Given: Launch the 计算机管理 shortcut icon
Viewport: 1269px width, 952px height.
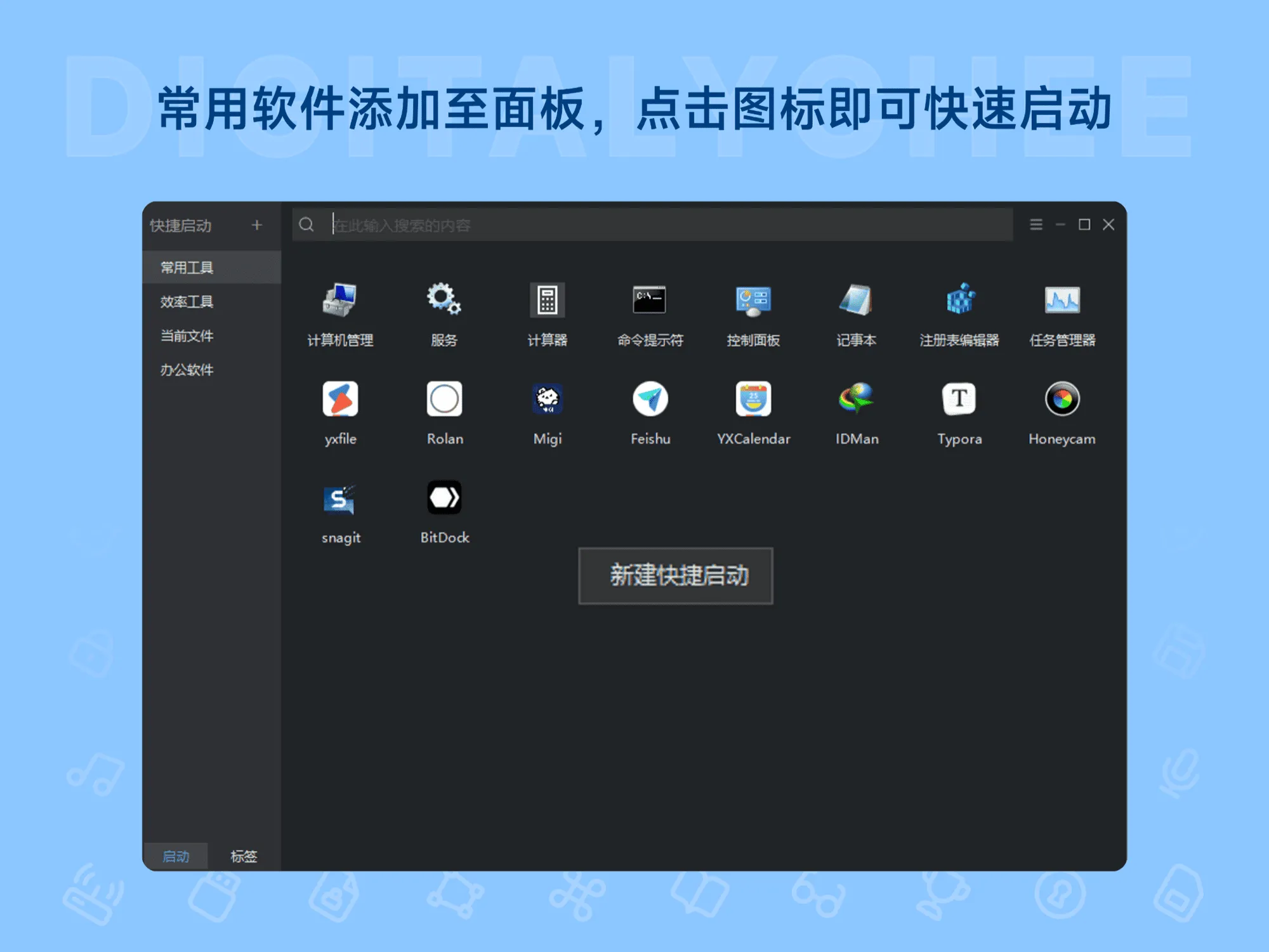Looking at the screenshot, I should pyautogui.click(x=339, y=300).
